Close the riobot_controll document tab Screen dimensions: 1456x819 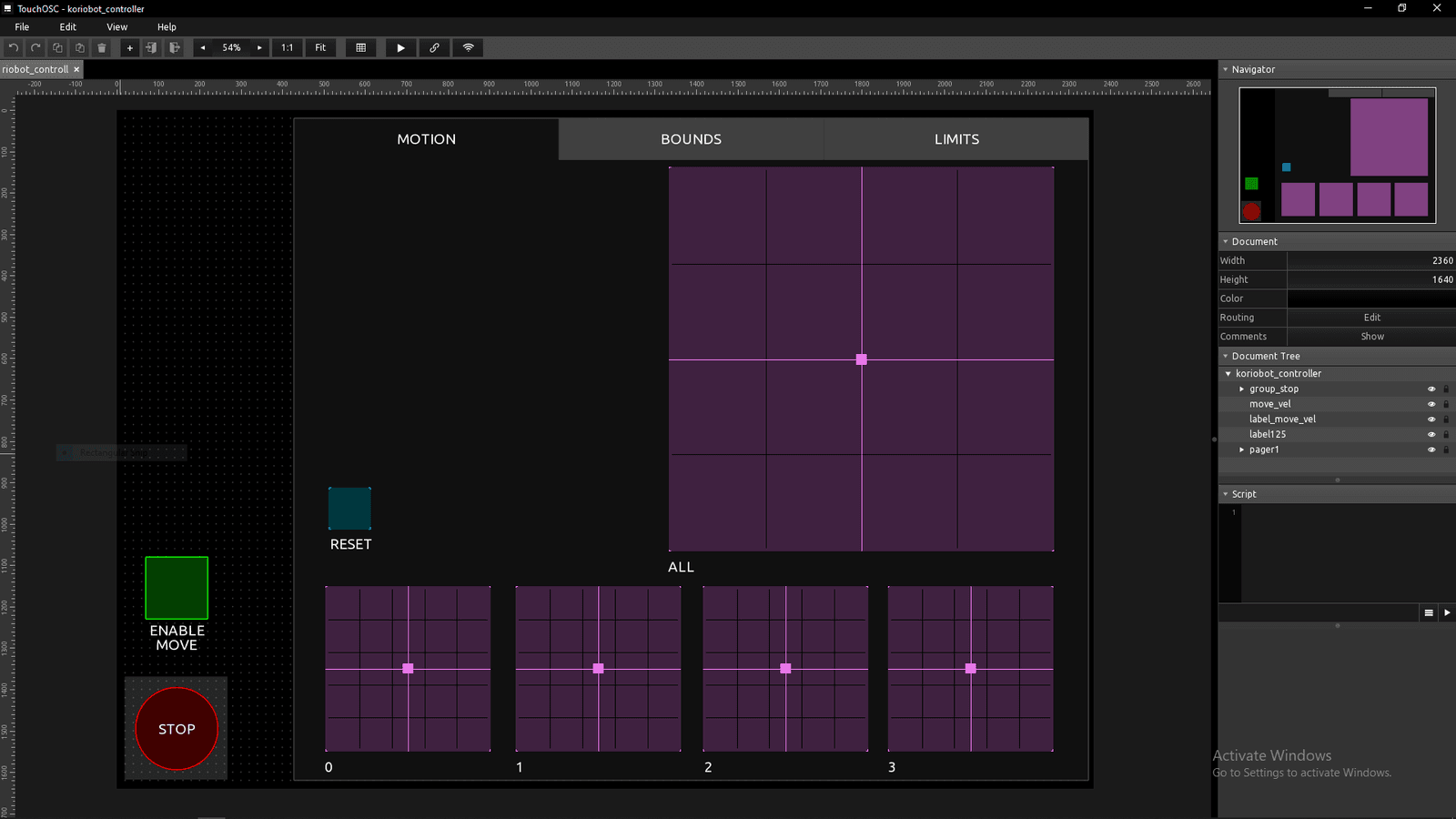tap(76, 69)
